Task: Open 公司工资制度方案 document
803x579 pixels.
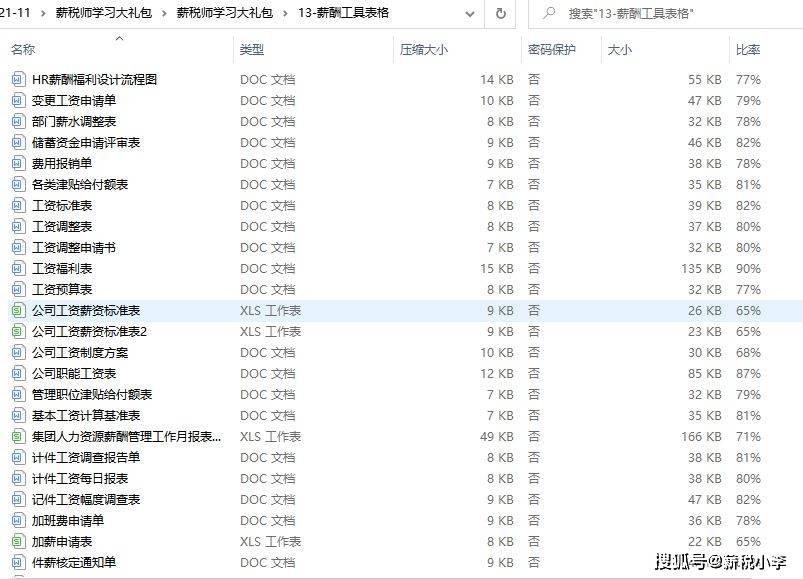Action: [x=76, y=352]
